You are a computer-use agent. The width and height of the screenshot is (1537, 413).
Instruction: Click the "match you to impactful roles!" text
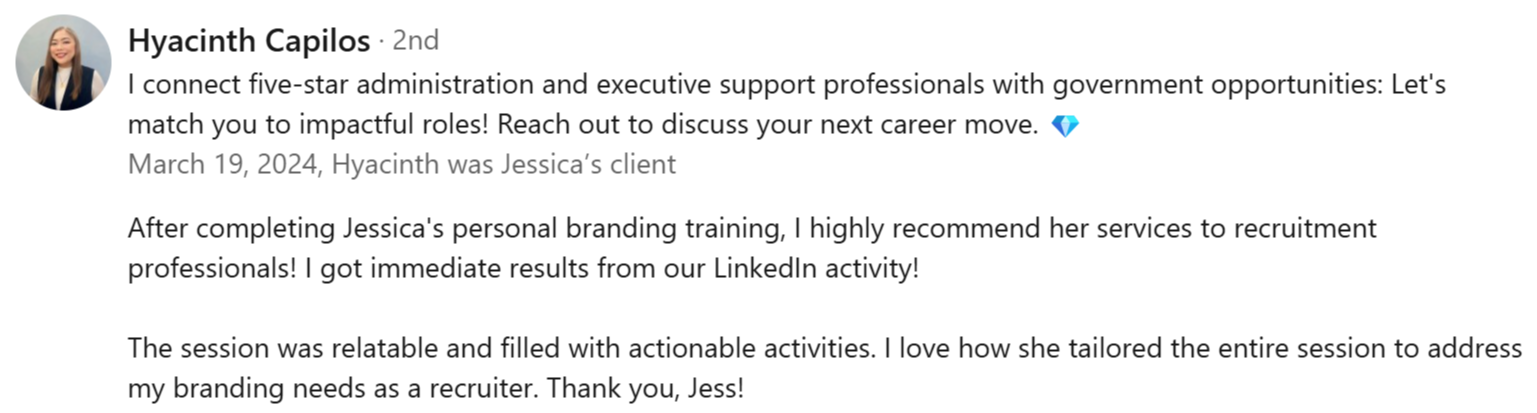pyautogui.click(x=309, y=127)
